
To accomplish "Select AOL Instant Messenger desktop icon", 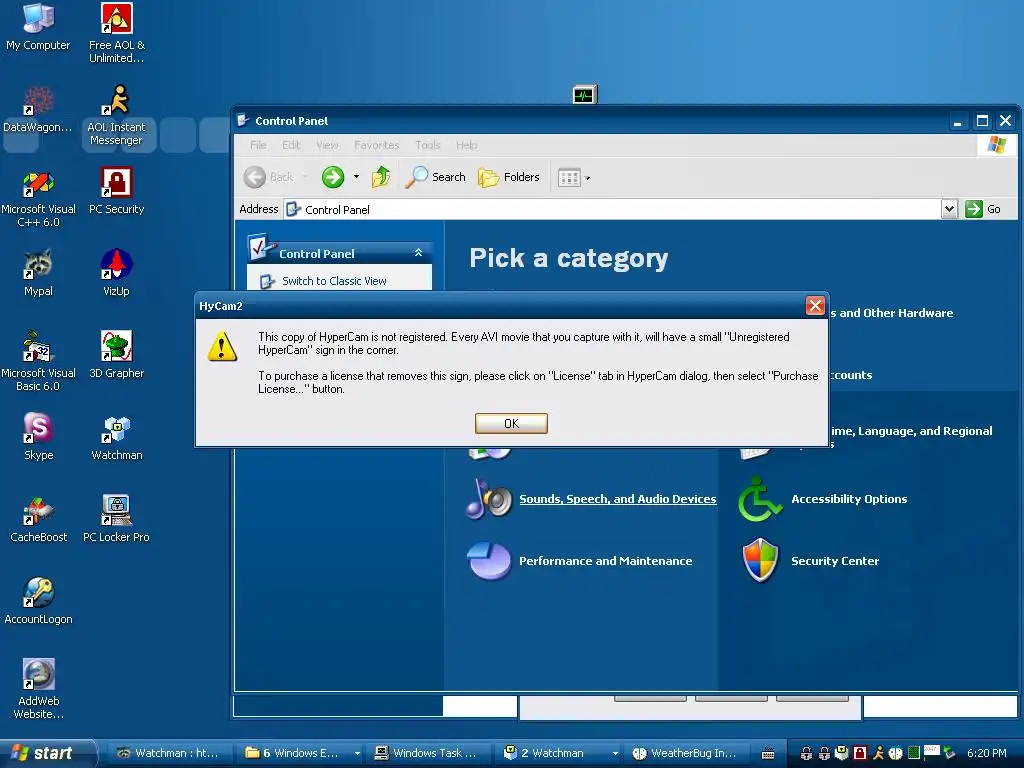I will point(116,116).
